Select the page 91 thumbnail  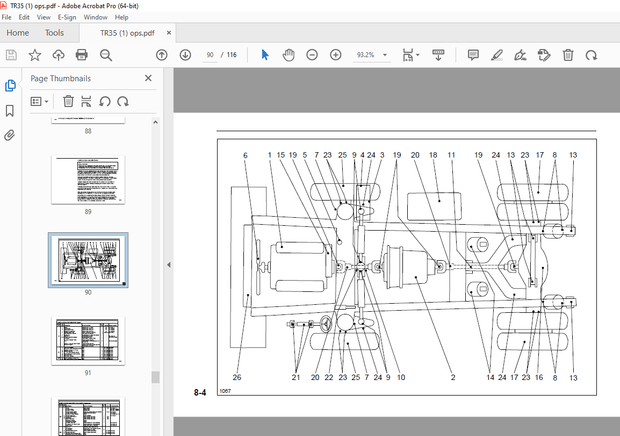(88, 341)
